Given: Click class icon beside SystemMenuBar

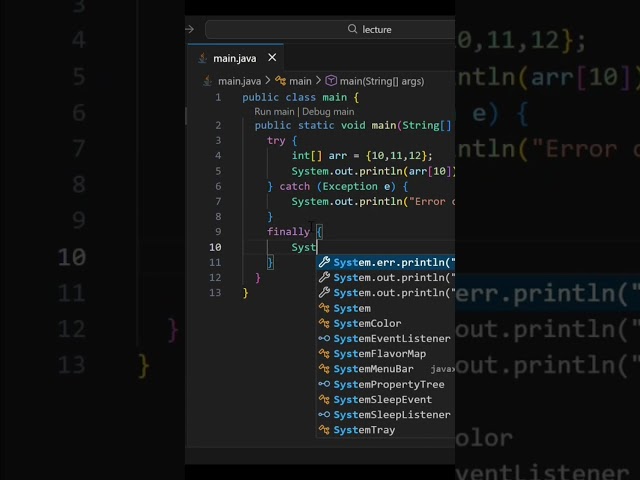Looking at the screenshot, I should click(324, 369).
